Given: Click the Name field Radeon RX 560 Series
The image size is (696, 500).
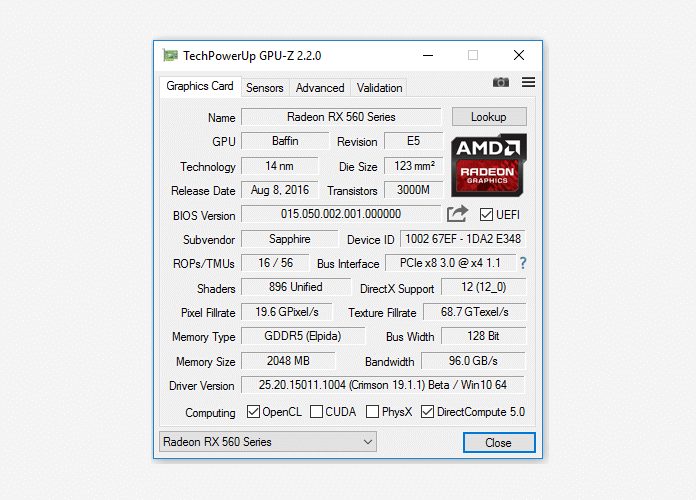Looking at the screenshot, I should pos(341,117).
